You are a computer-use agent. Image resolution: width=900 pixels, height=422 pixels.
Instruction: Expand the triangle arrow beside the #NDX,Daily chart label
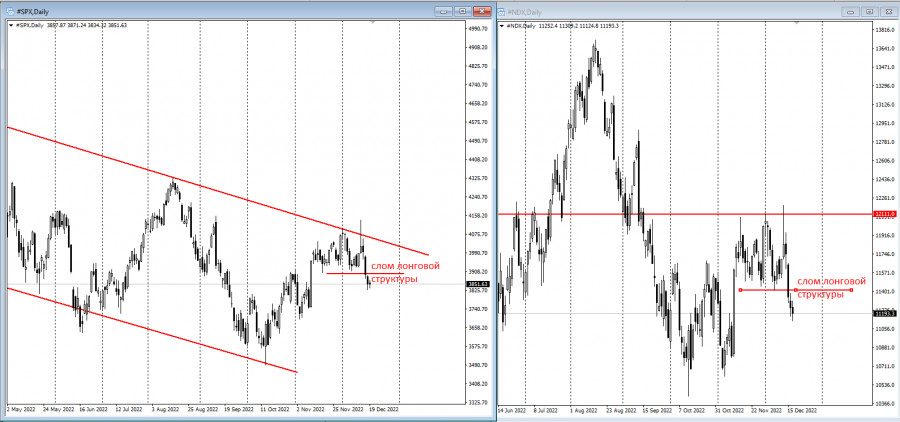tap(504, 25)
